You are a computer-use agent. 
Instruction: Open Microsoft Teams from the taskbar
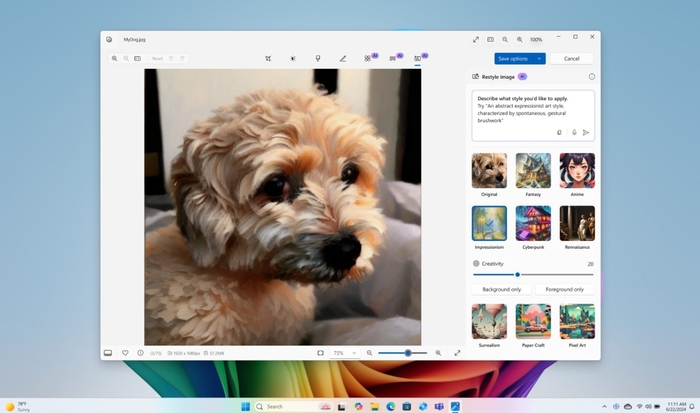click(439, 406)
